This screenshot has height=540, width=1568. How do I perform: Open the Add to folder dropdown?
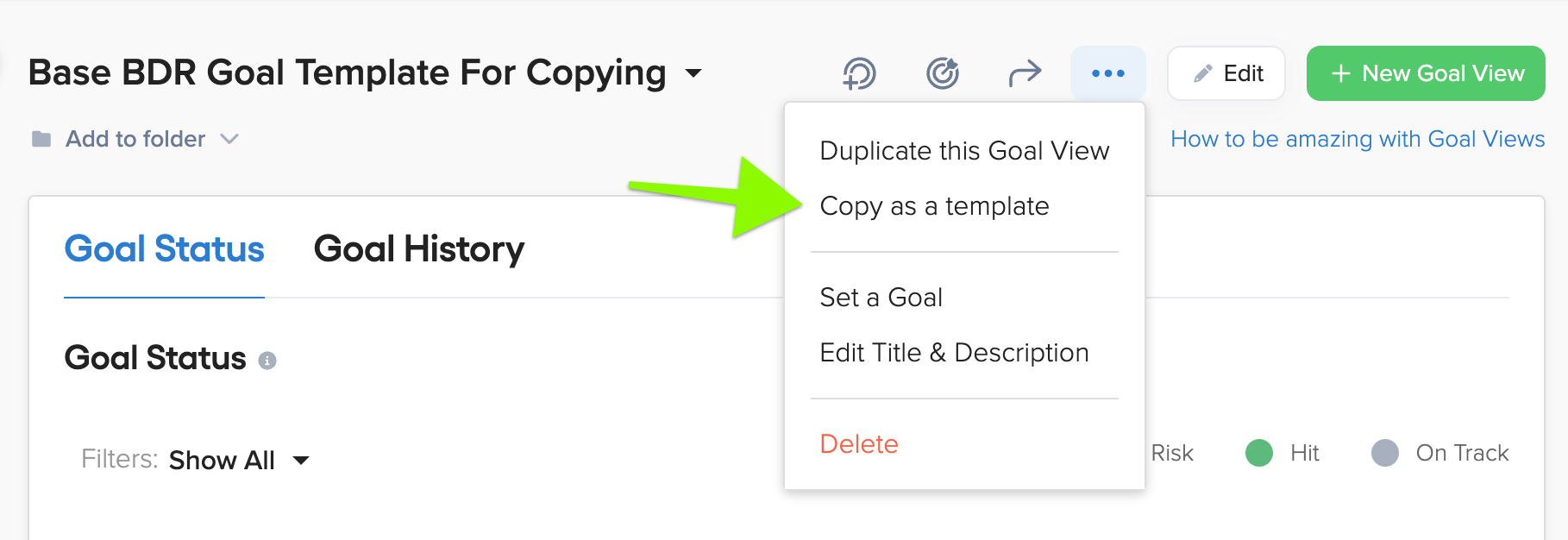[229, 138]
